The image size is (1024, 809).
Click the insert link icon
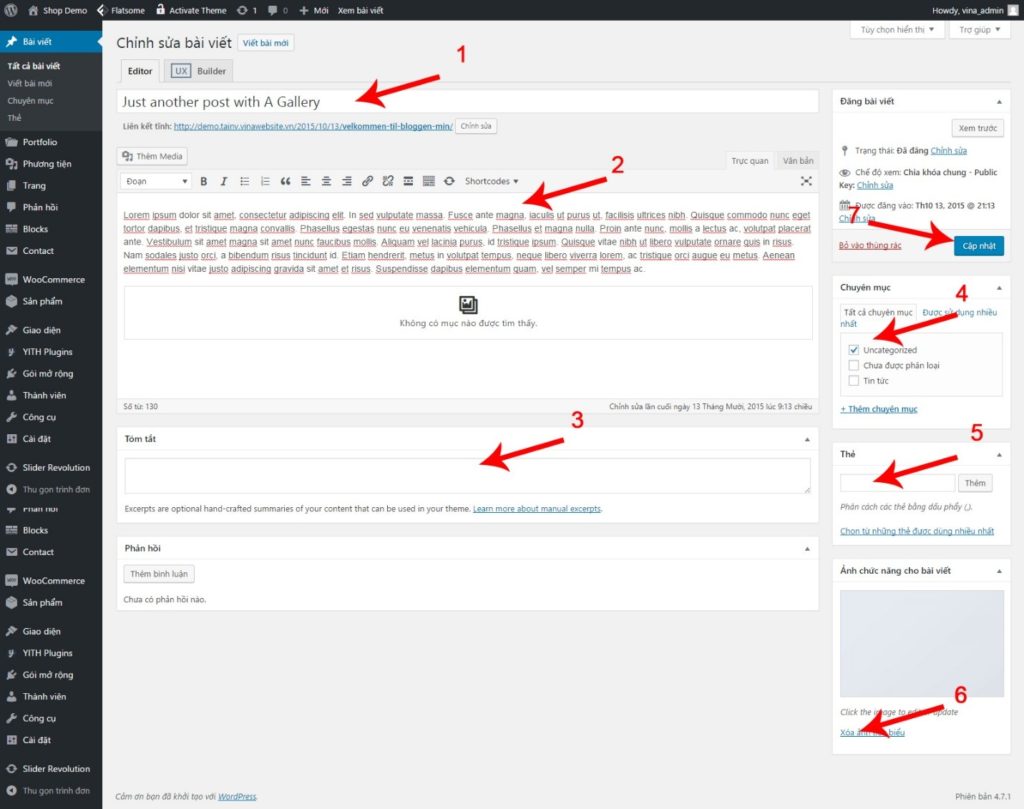coord(367,181)
